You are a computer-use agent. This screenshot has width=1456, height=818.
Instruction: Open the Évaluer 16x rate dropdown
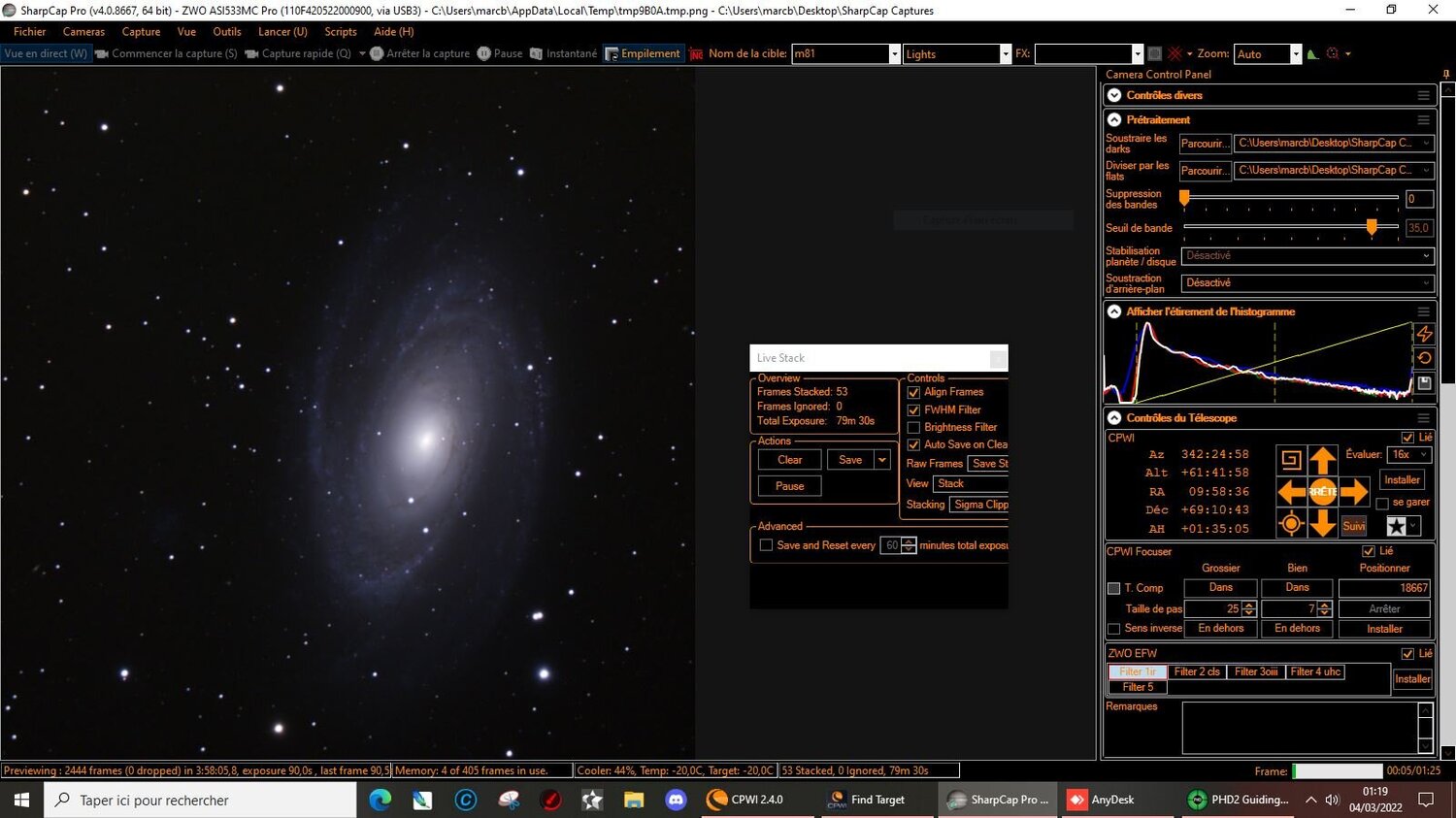tap(1410, 454)
